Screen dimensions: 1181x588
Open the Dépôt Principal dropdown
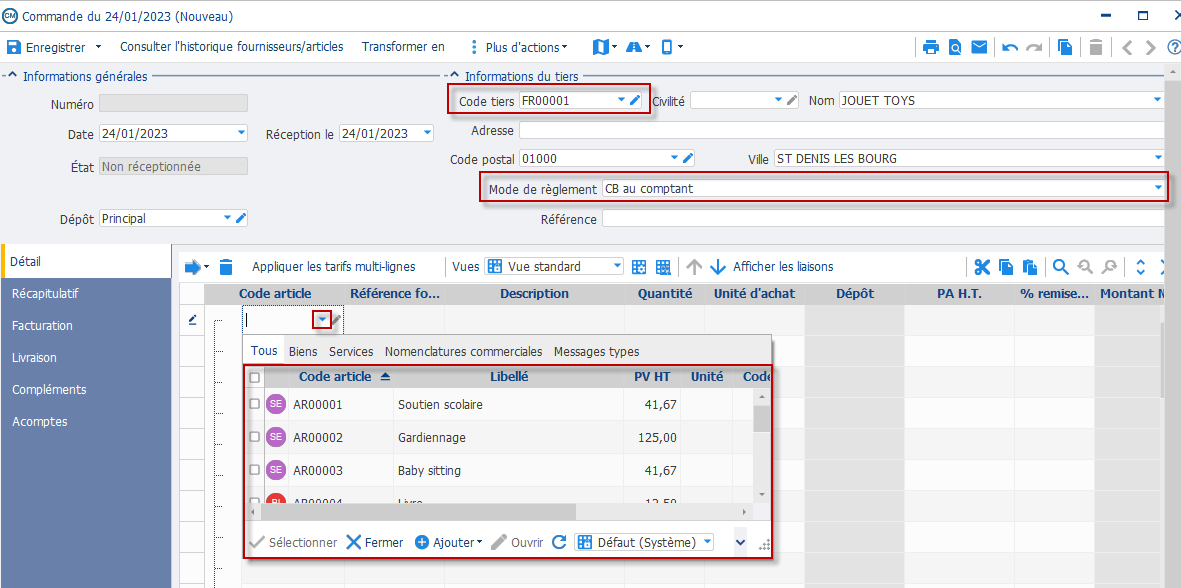point(227,218)
